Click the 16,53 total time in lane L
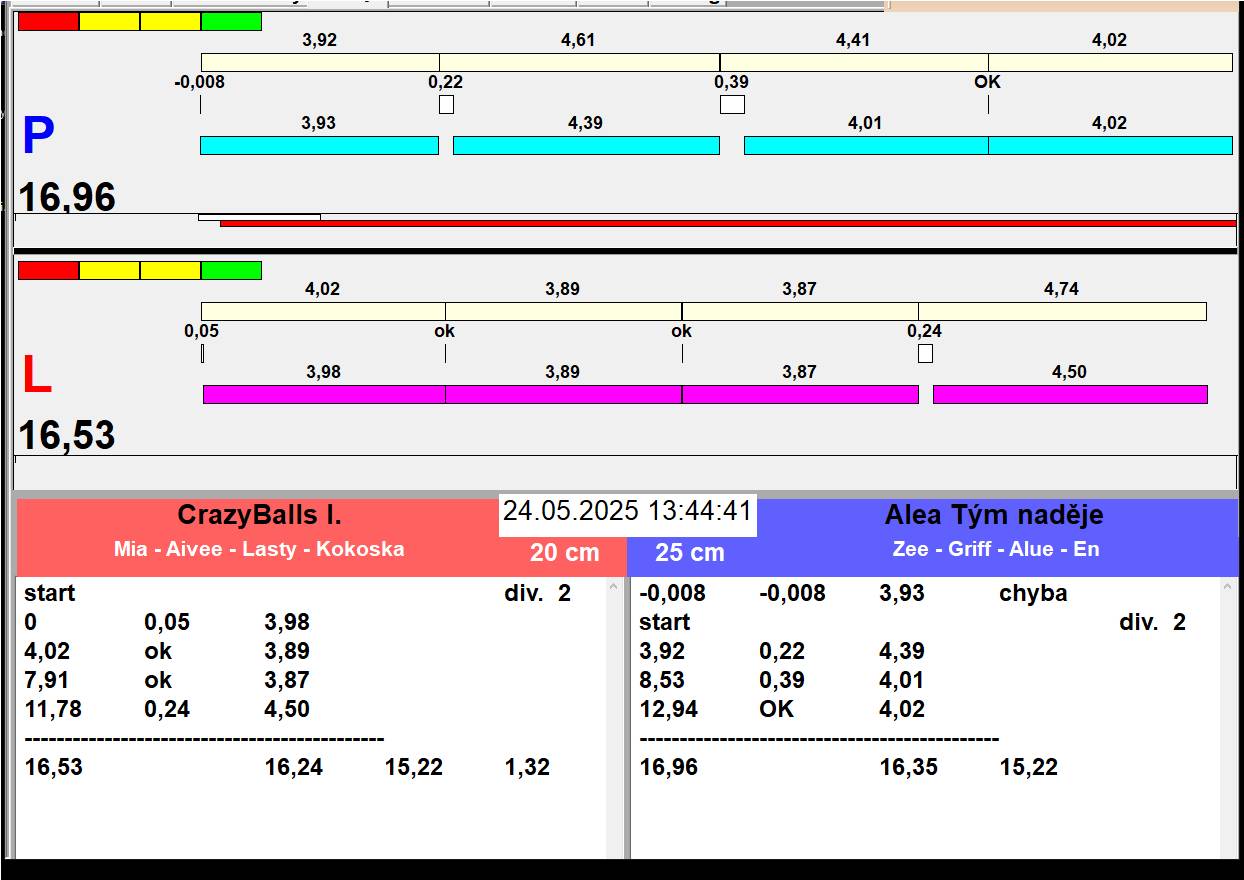Screen dimensions: 1244x880 click(67, 435)
